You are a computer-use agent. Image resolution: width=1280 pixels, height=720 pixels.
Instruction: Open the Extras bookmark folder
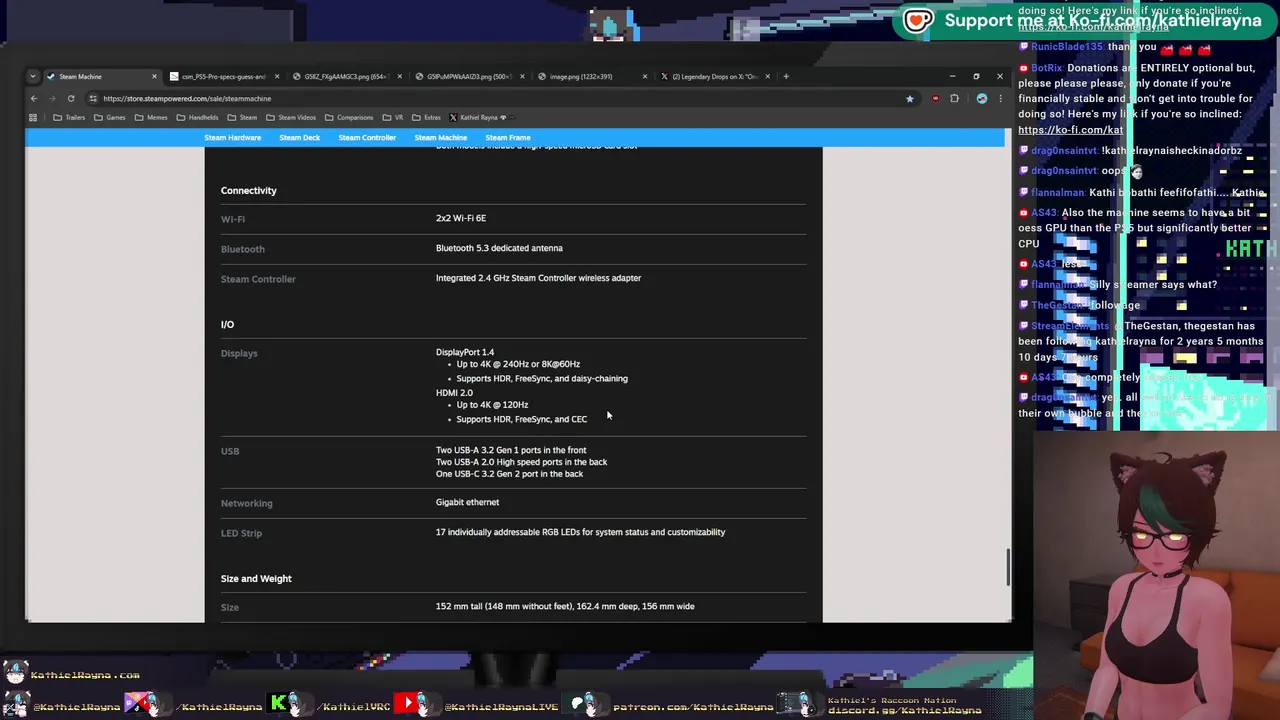point(427,117)
